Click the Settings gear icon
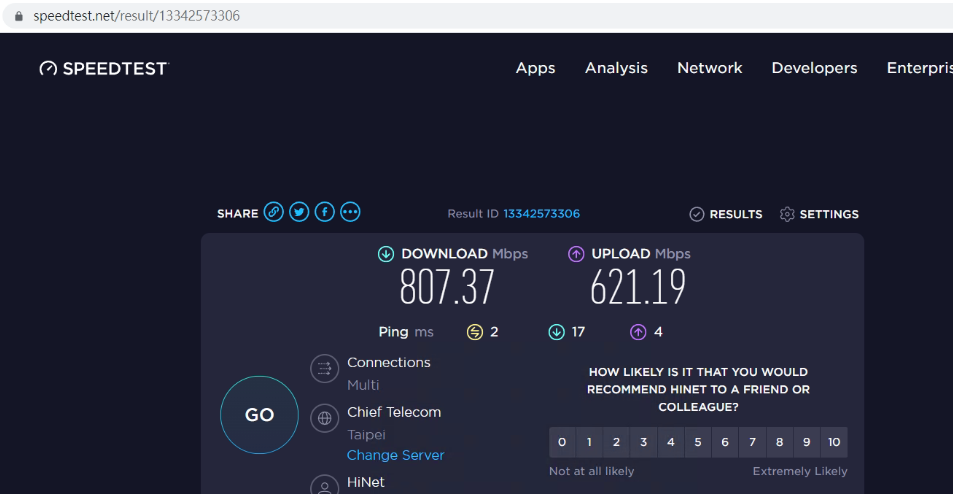Viewport: 953px width, 494px height. 787,214
